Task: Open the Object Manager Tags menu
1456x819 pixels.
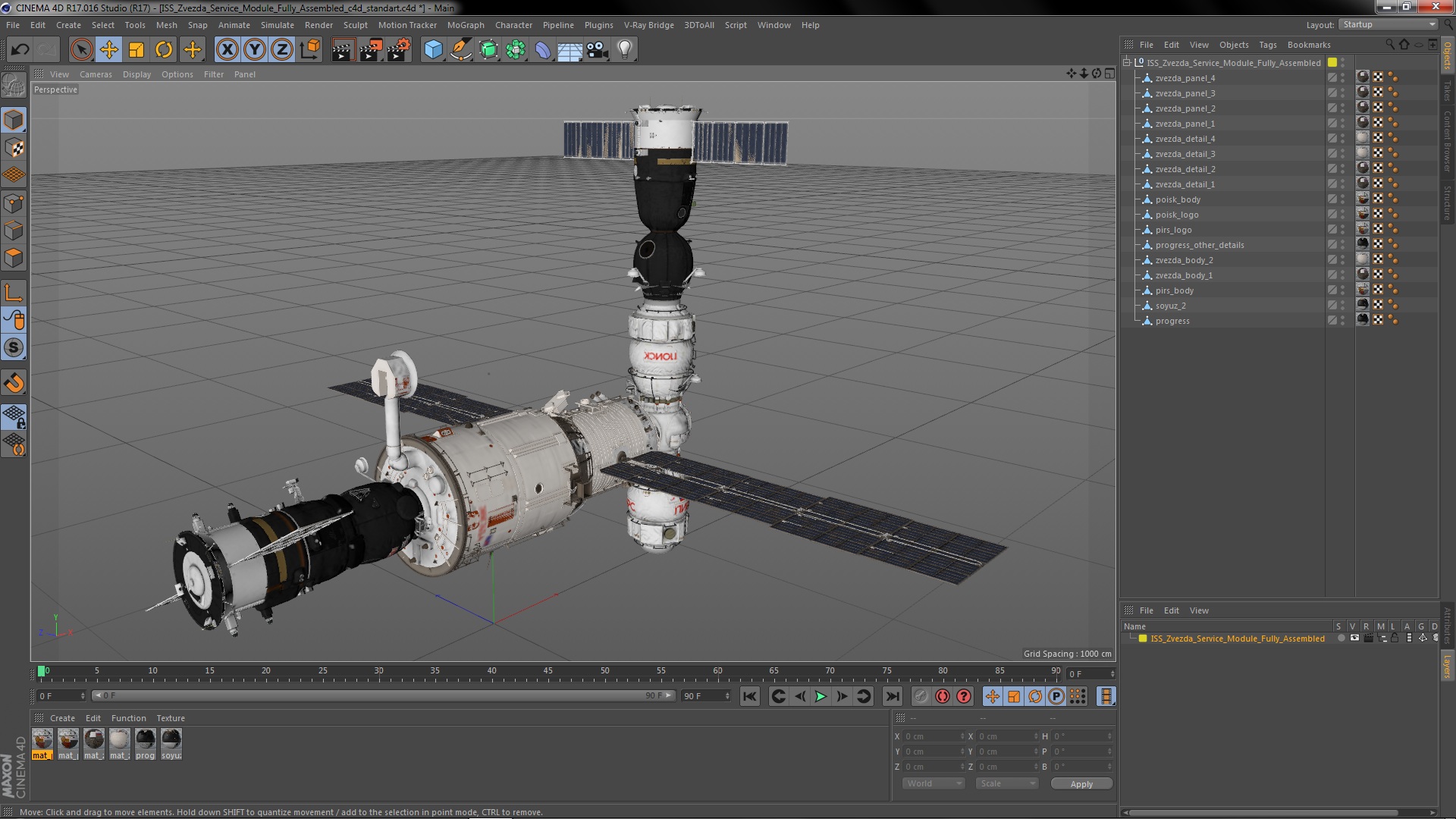Action: [1268, 45]
